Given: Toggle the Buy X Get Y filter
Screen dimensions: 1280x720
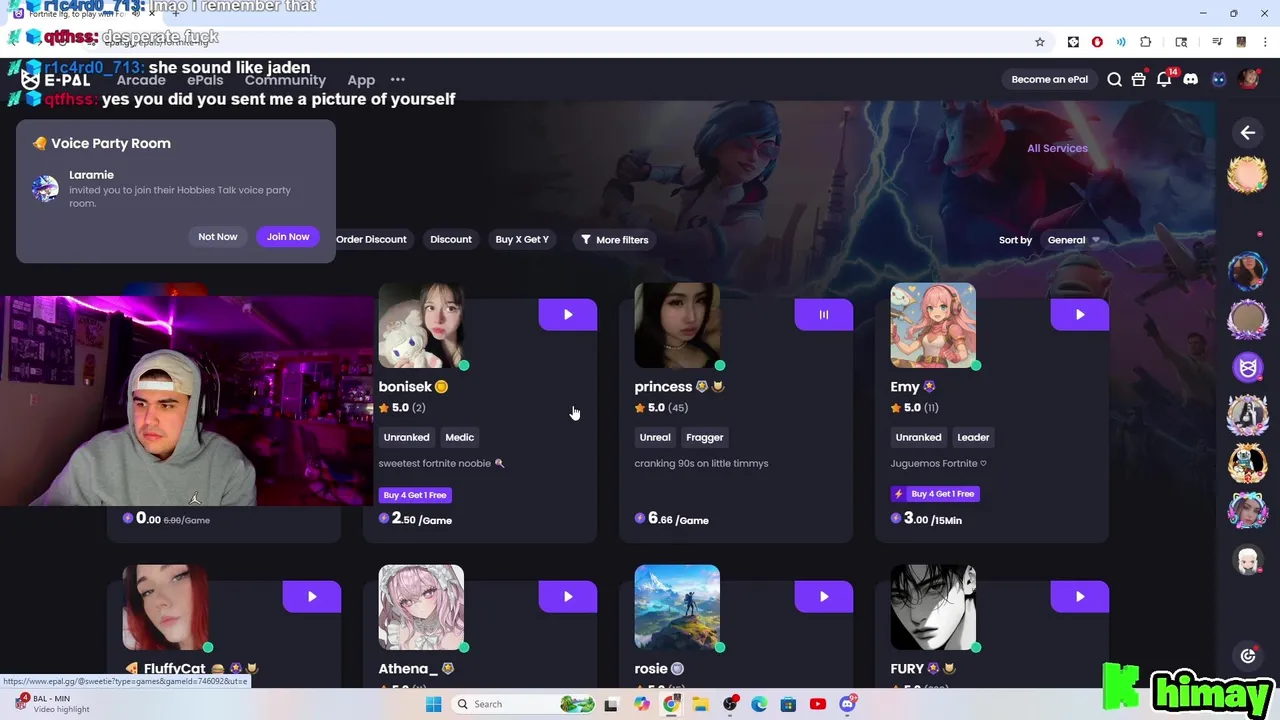Looking at the screenshot, I should [522, 240].
